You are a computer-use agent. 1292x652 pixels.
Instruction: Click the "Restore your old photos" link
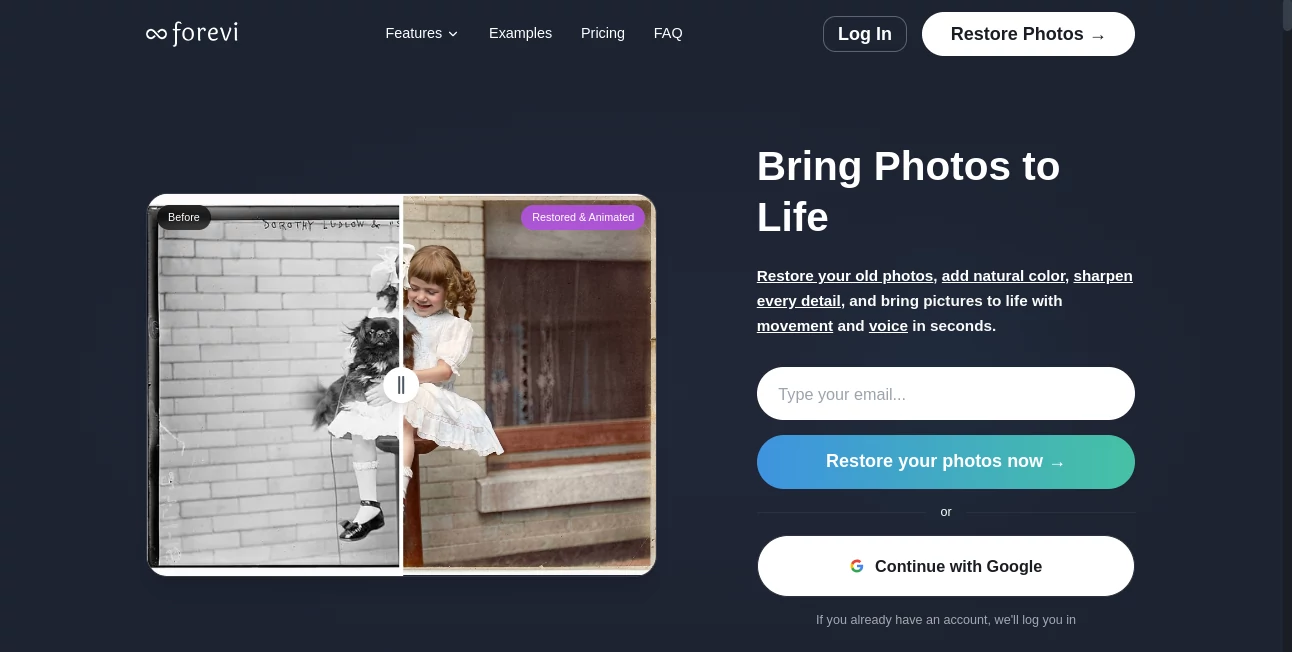[845, 276]
